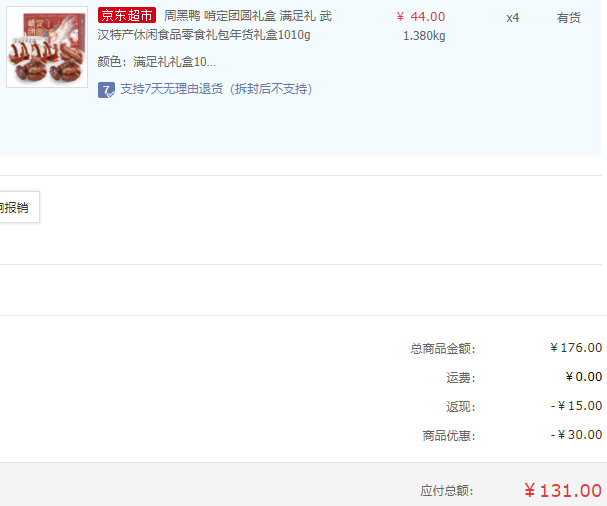Click the 颜色 满足礼礼盒 spec text

[x=157, y=62]
